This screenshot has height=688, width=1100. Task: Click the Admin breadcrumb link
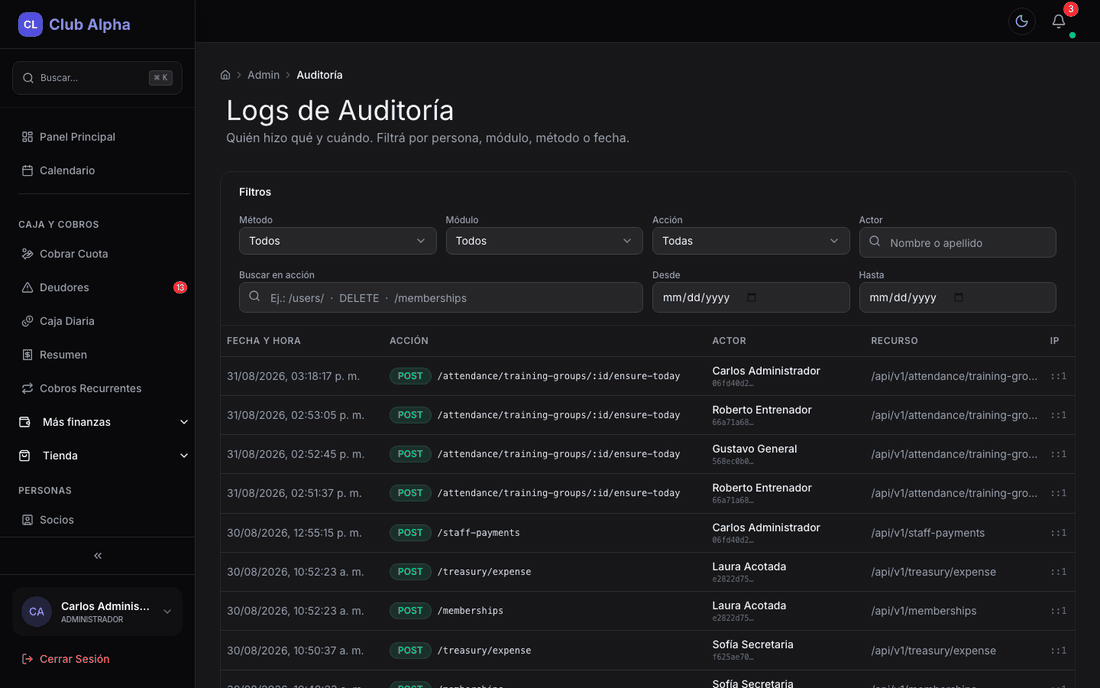(x=263, y=75)
